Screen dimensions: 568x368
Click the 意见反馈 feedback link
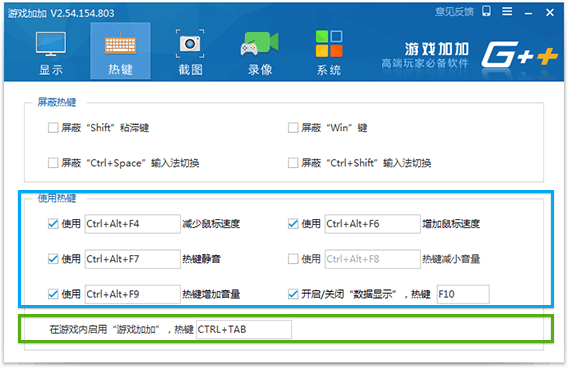click(454, 12)
